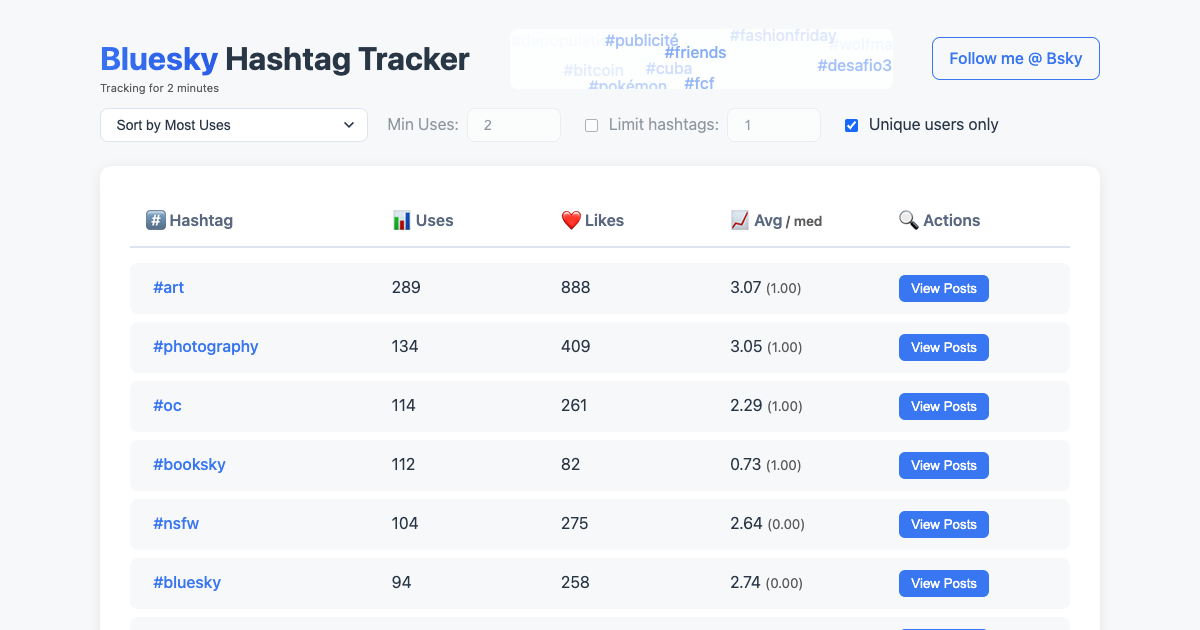Screen dimensions: 1200x630
Task: Click #desafio3 in the hashtag cloud
Action: pyautogui.click(x=853, y=65)
